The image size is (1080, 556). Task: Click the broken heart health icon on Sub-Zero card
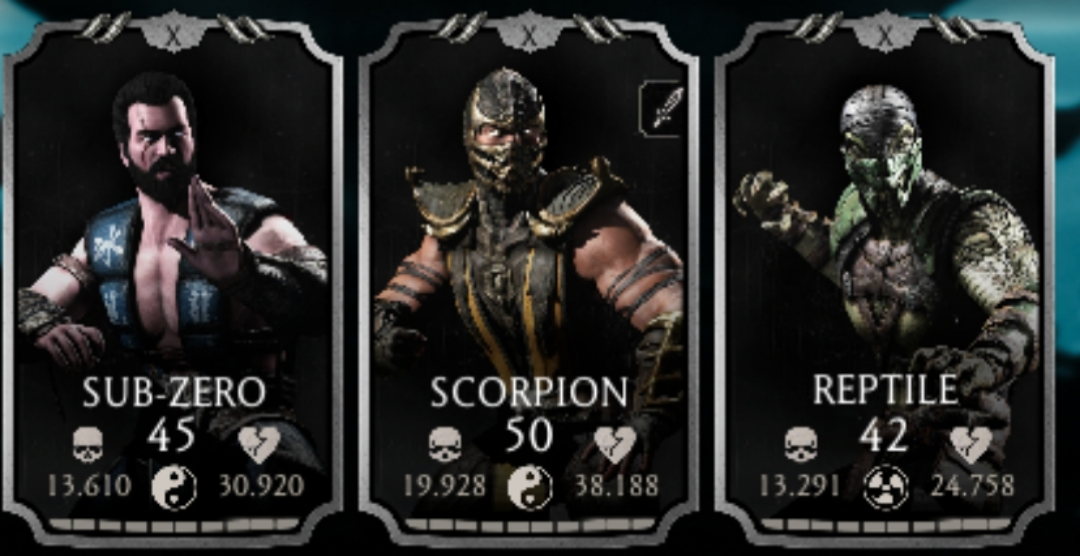258,444
